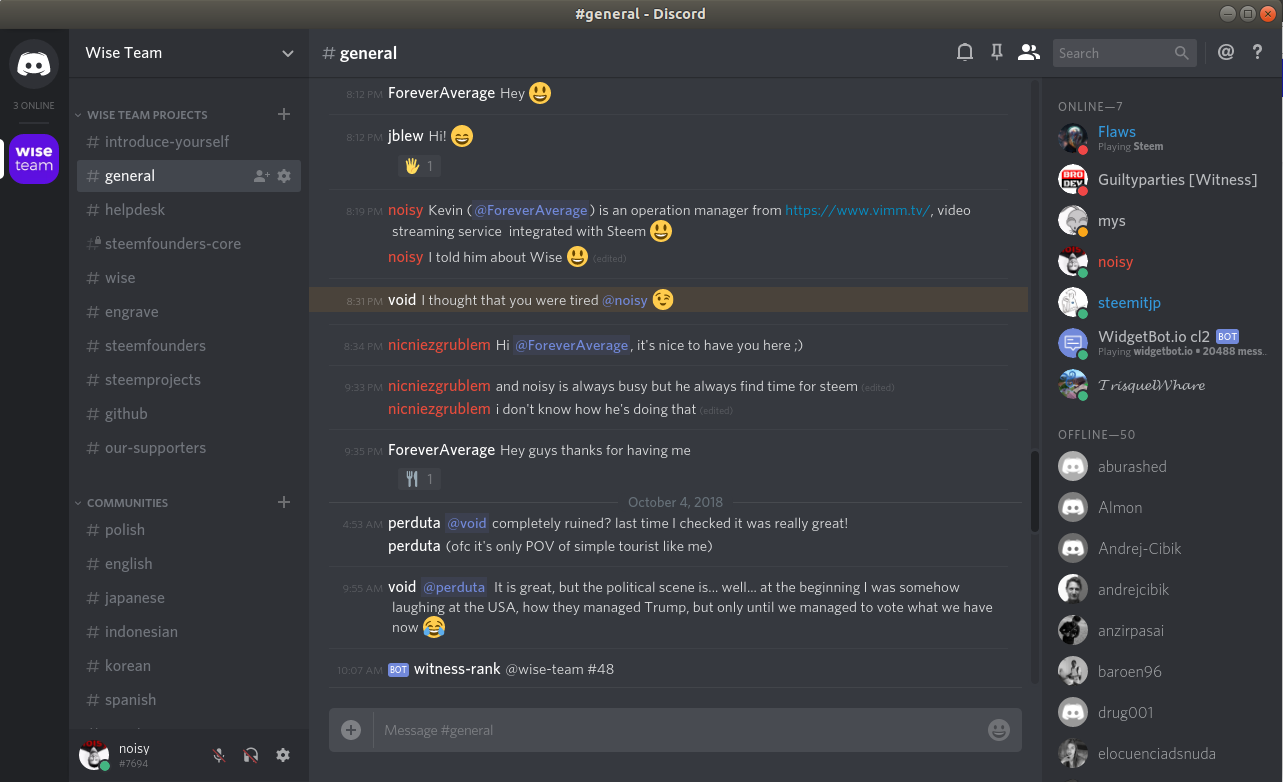Open pinned messages pin icon

pos(996,53)
